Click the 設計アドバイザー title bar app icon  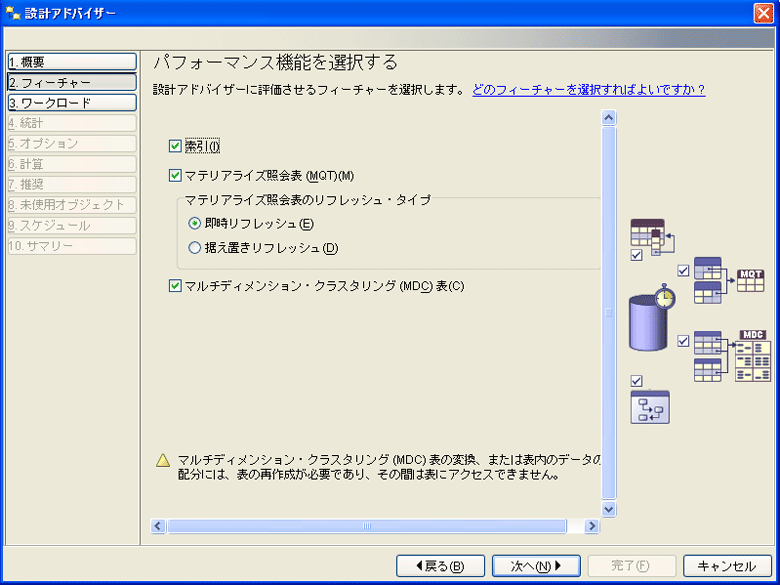tap(12, 13)
